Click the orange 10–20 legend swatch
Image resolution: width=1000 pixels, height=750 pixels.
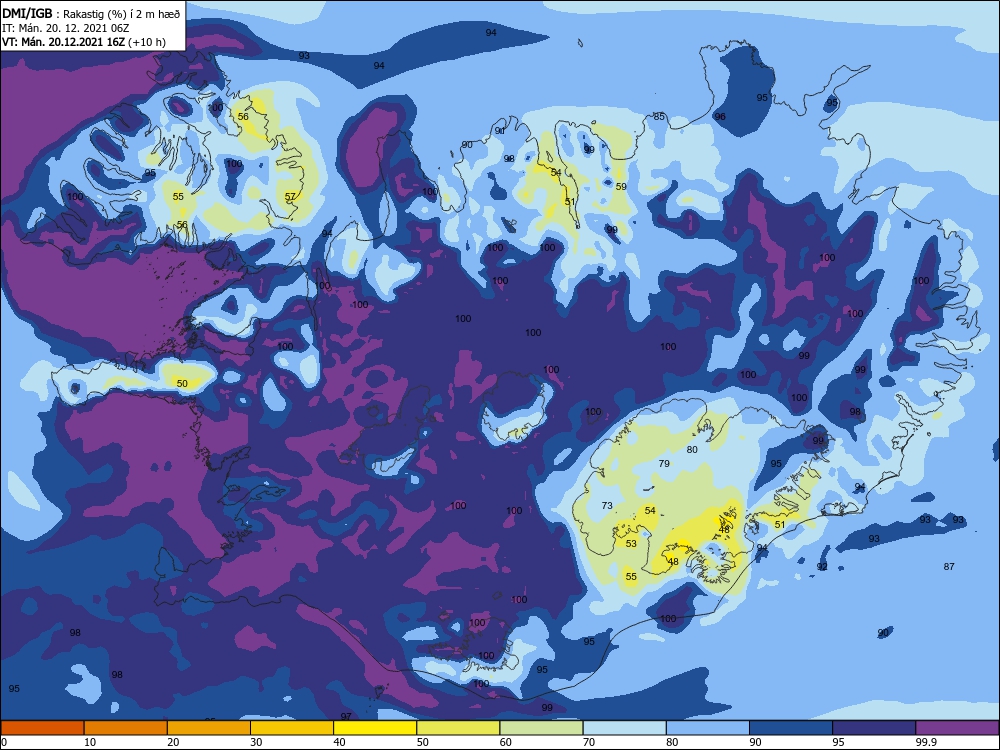click(126, 728)
